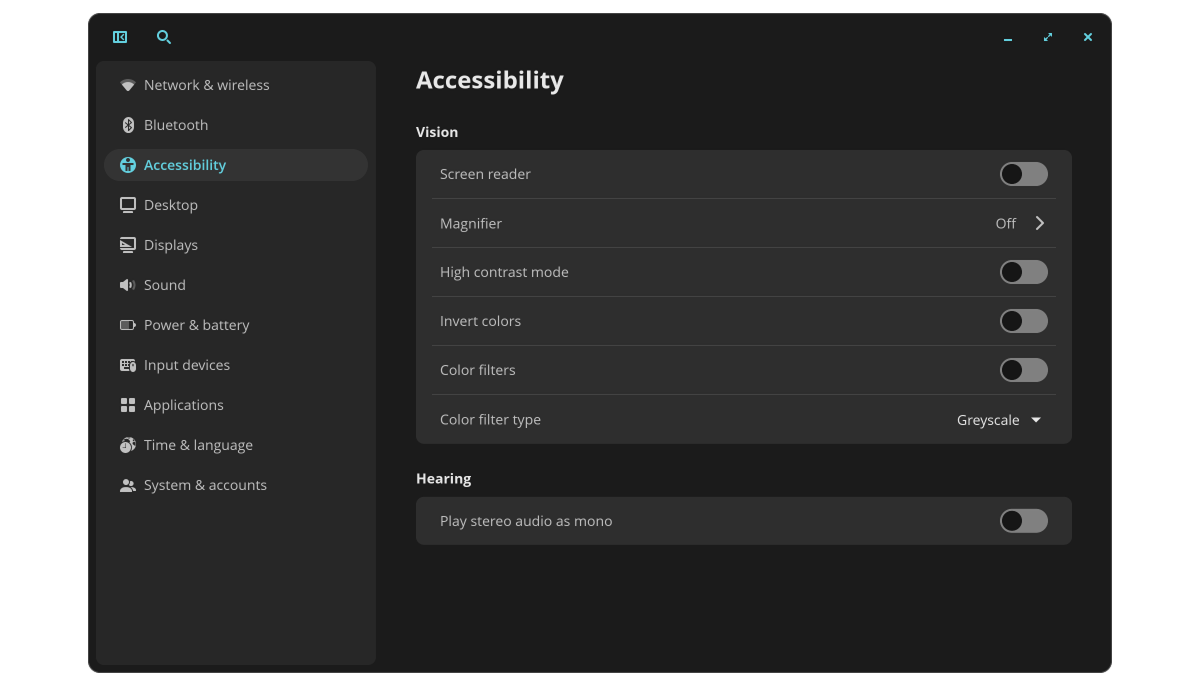Click the Power & battery icon
Screen dimensions: 1200x685
(128, 325)
